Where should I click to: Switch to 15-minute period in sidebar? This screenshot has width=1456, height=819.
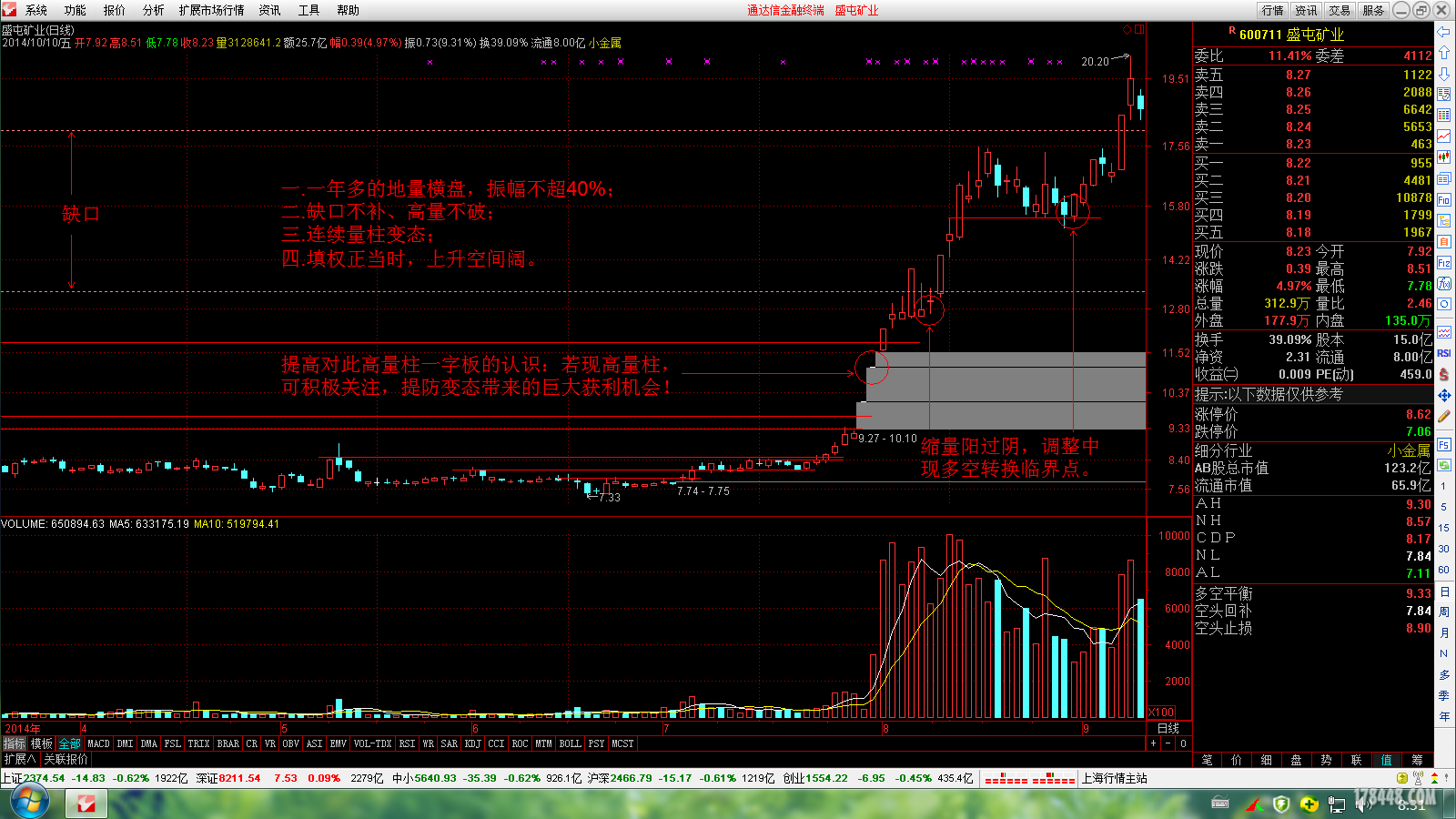(x=1444, y=528)
